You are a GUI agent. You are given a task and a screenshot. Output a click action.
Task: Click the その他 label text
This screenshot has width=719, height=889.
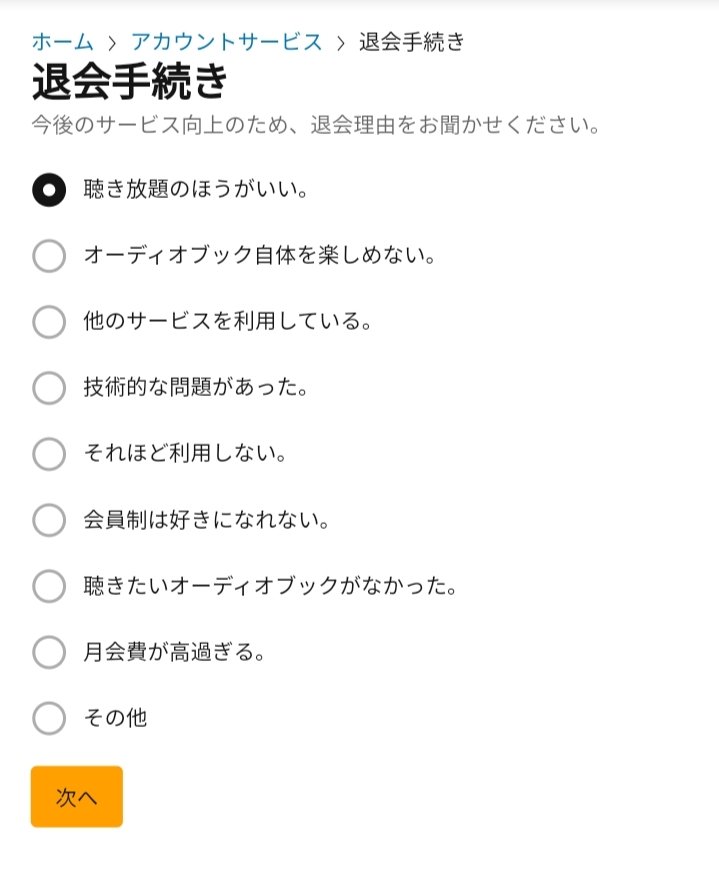pos(115,718)
